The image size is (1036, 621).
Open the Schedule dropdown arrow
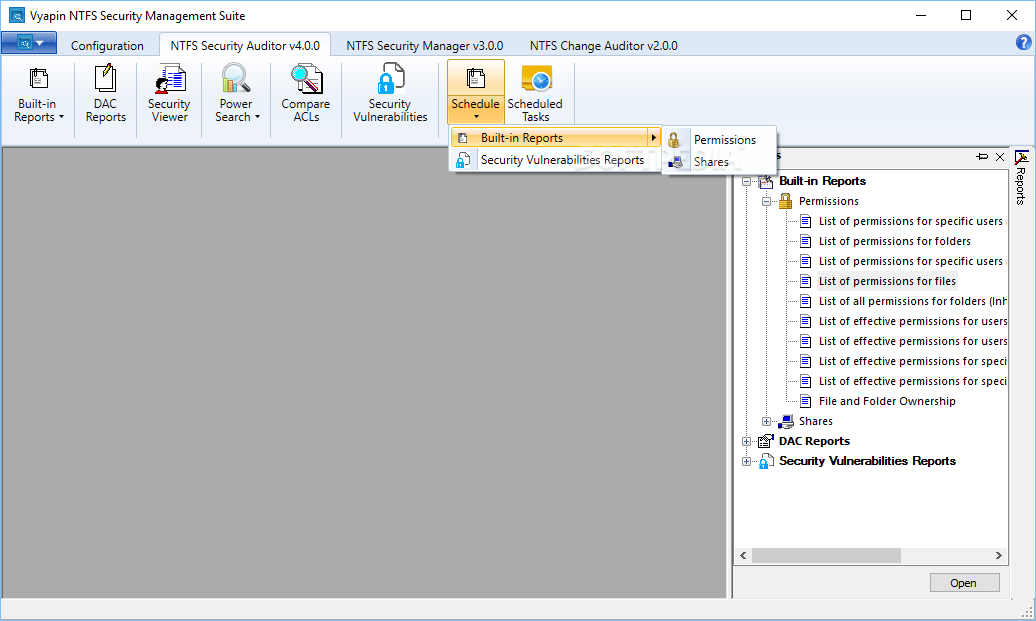click(476, 117)
